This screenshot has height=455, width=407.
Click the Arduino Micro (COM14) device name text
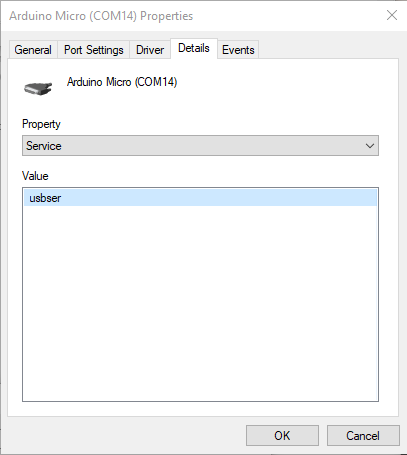[x=122, y=82]
